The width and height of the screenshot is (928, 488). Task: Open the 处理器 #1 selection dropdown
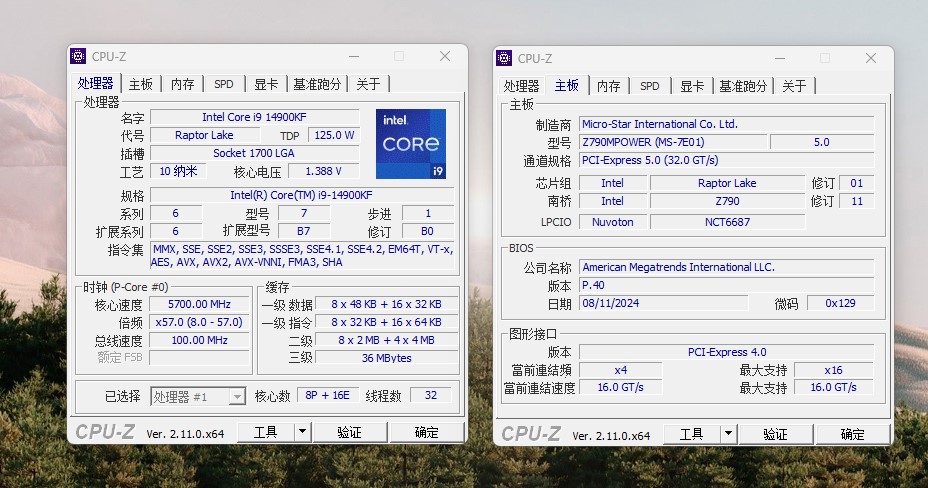coord(198,396)
